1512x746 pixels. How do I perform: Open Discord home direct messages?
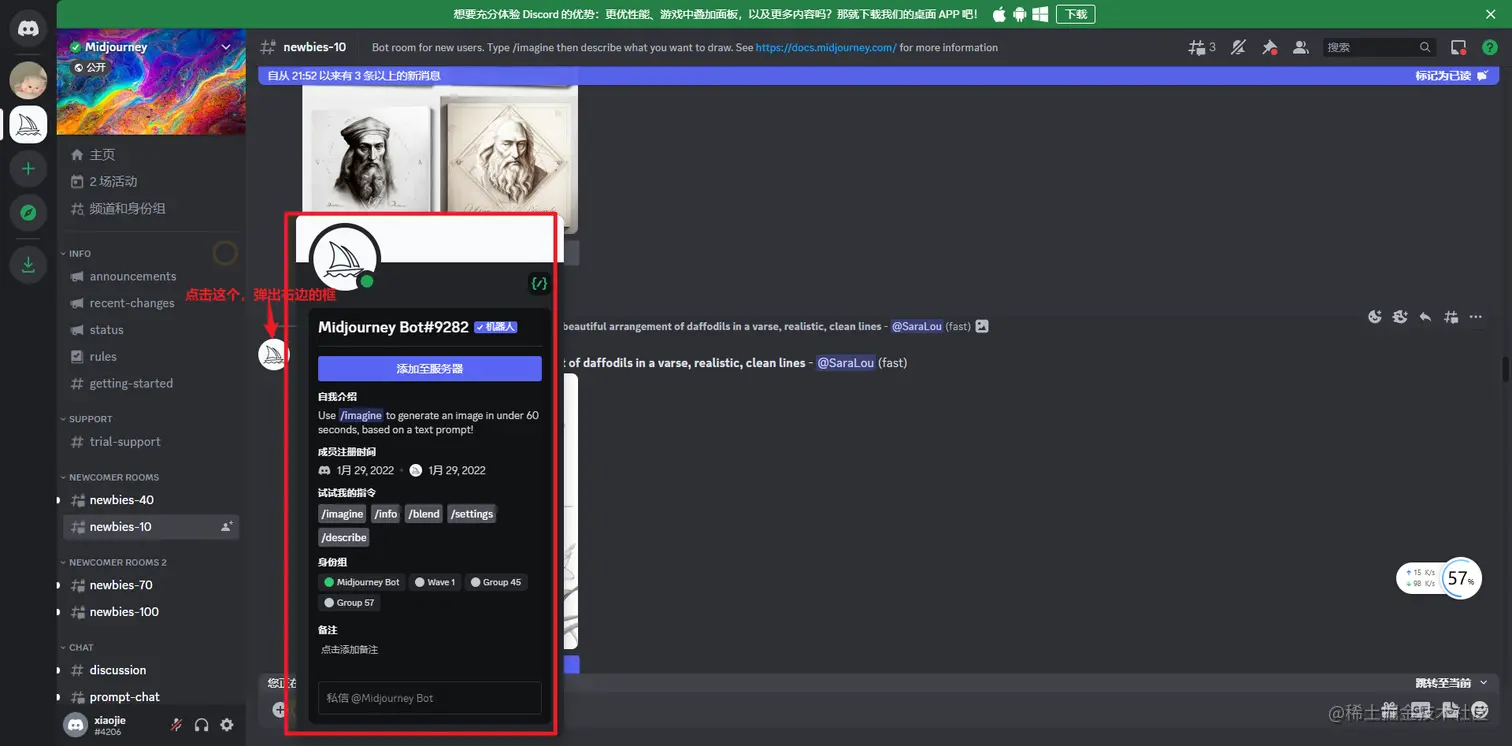(x=28, y=28)
